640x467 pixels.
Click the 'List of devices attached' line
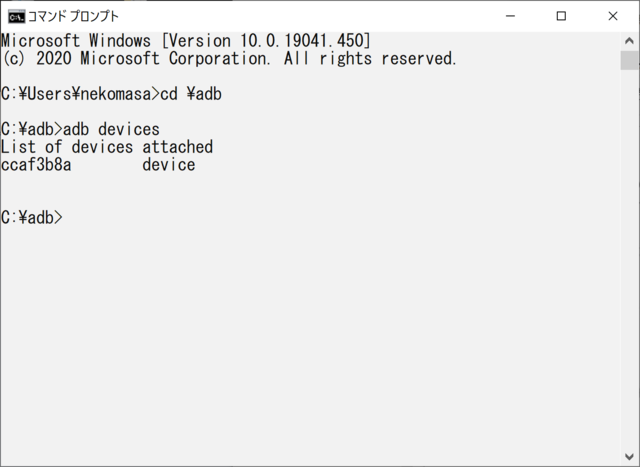(x=107, y=147)
